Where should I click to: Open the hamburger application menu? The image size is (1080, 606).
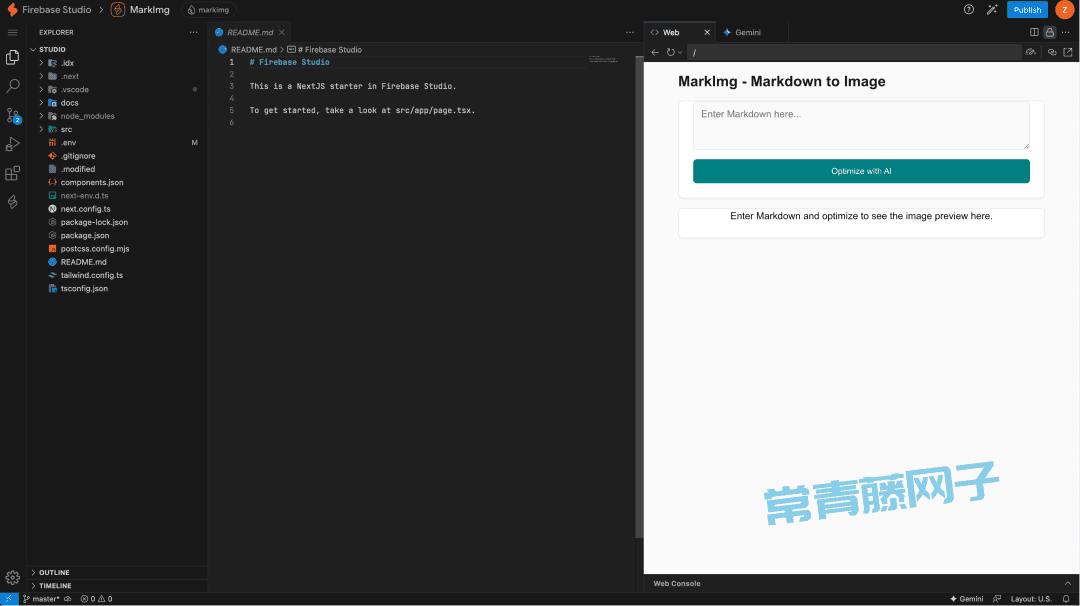[12, 32]
